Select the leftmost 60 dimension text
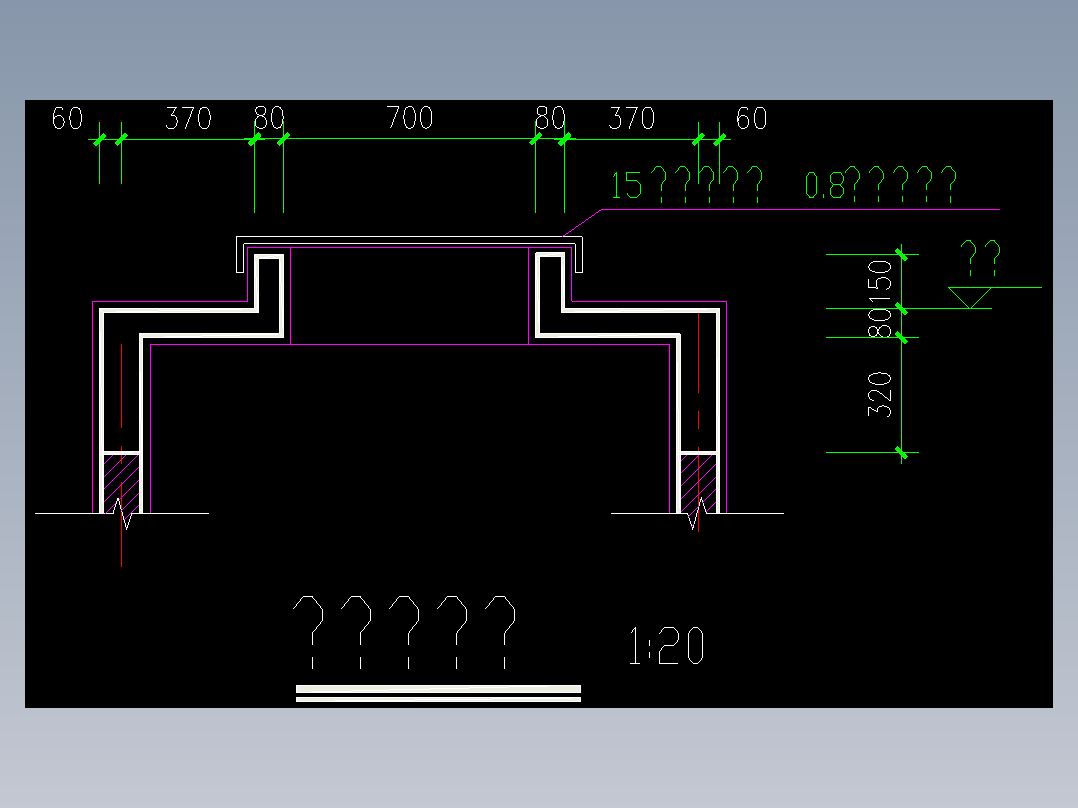The height and width of the screenshot is (808, 1078). [67, 118]
